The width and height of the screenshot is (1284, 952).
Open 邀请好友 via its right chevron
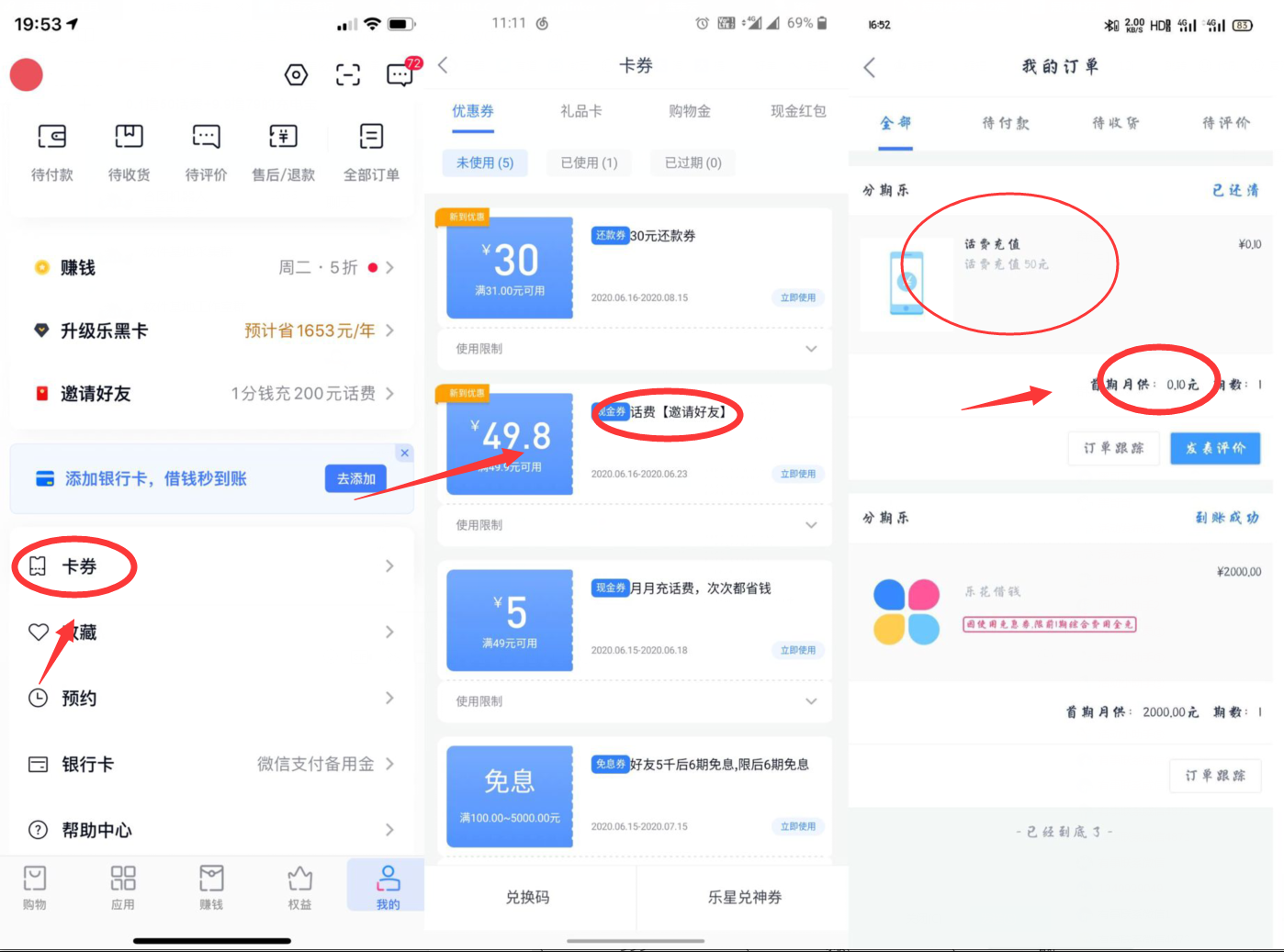point(389,393)
